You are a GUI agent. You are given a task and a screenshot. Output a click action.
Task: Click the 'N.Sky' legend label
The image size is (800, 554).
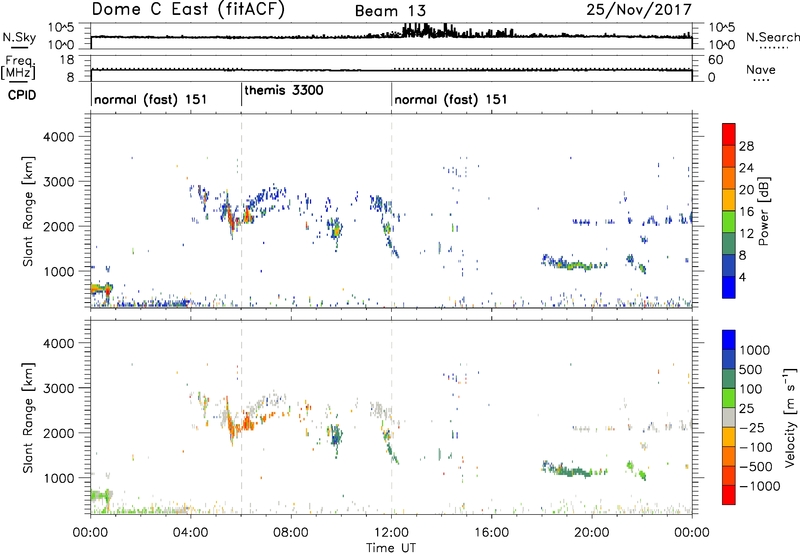click(x=19, y=37)
